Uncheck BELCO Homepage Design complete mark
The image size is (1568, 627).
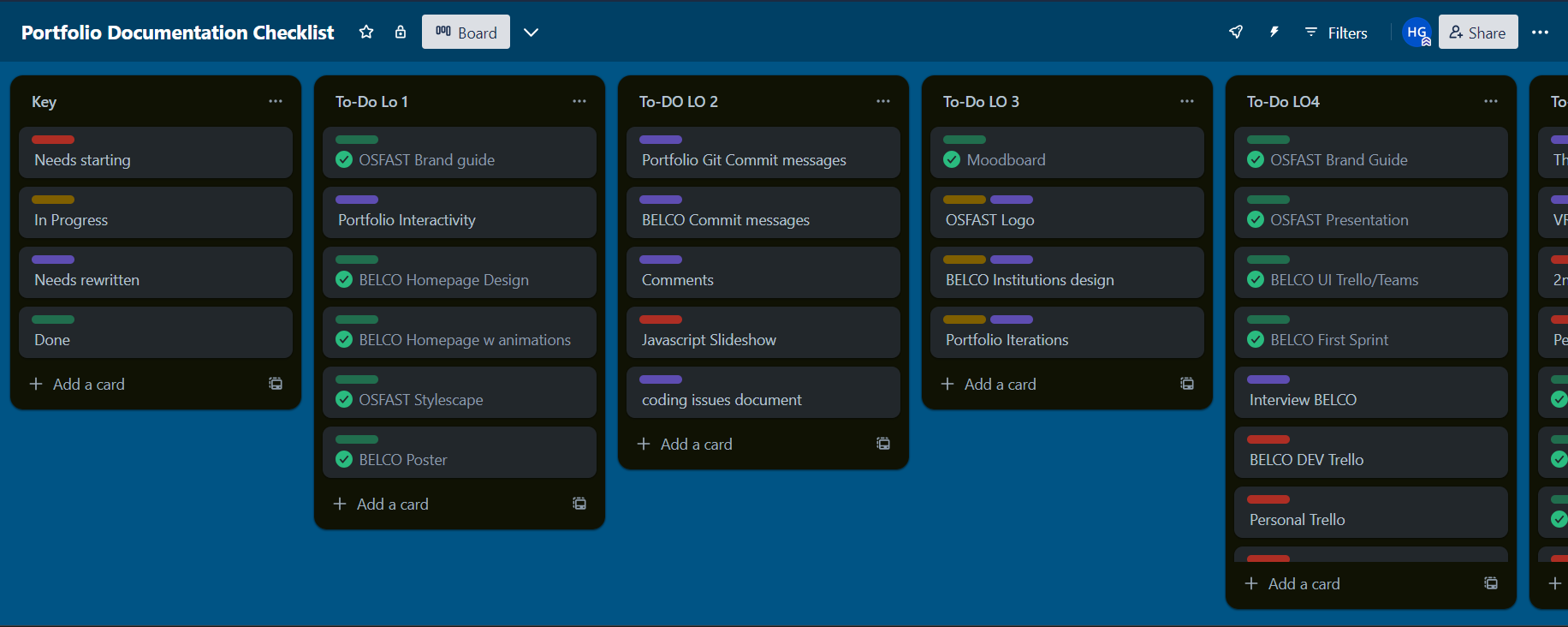(x=344, y=279)
